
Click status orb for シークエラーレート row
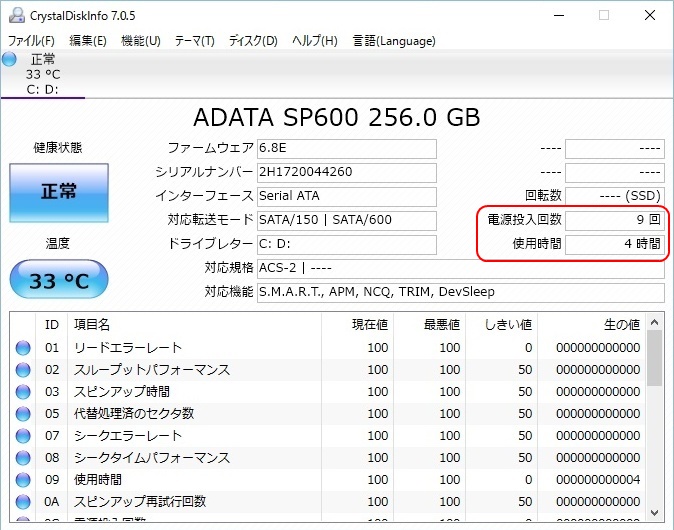(x=23, y=436)
